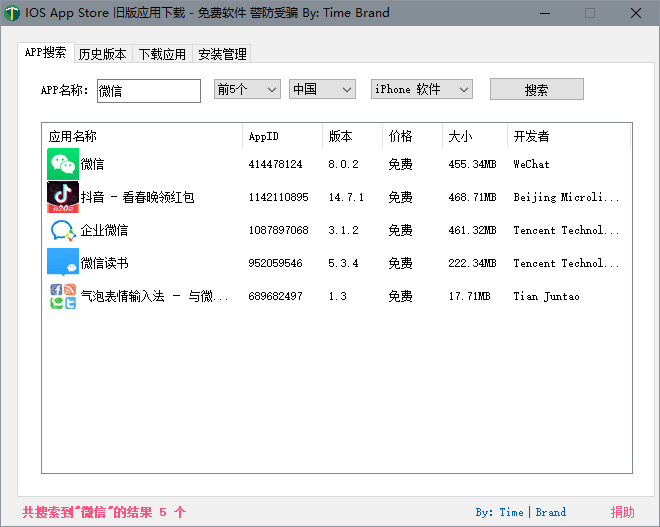Click size 17.71MB
Viewport: 660px width, 527px height.
[469, 296]
